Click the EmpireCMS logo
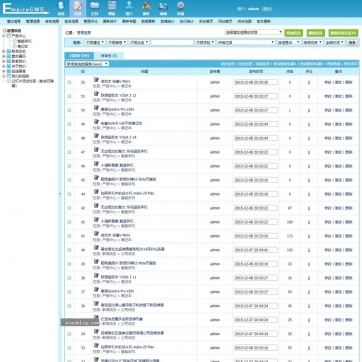362x362 pixels. [25, 9]
